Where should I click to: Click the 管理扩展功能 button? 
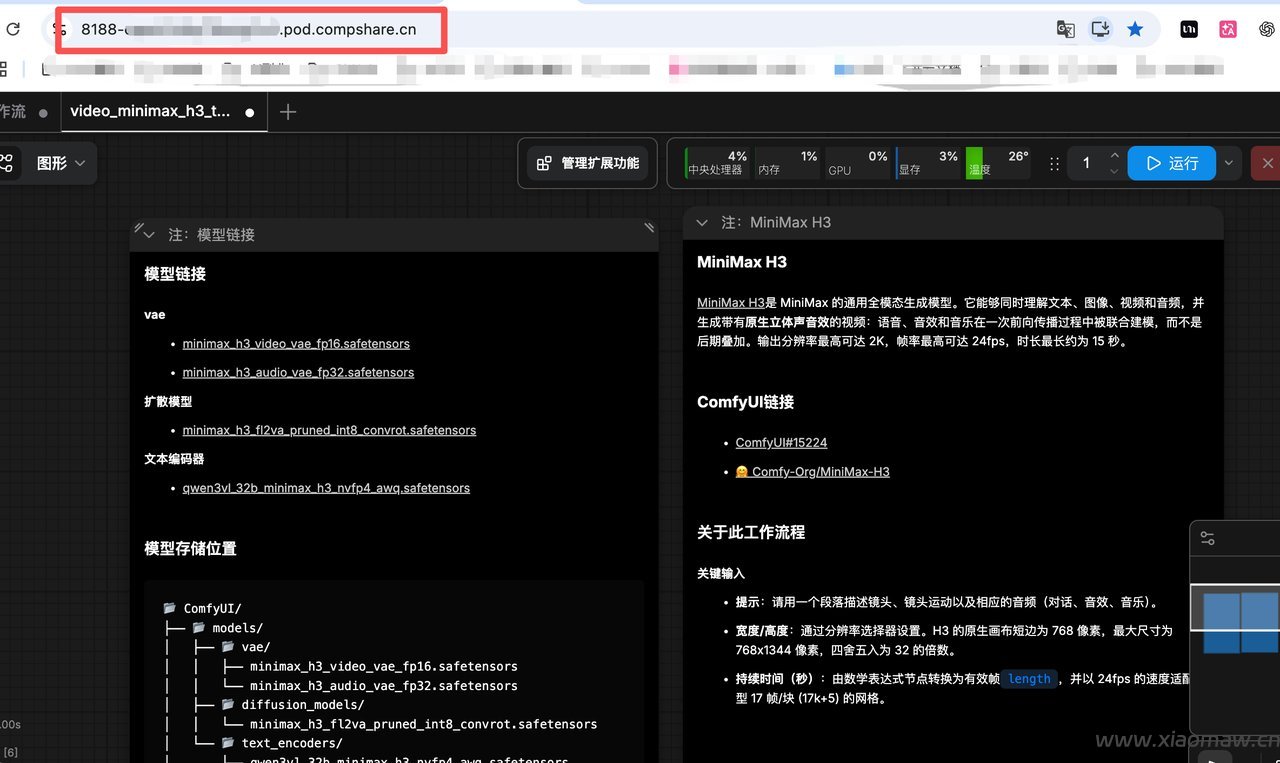587,163
